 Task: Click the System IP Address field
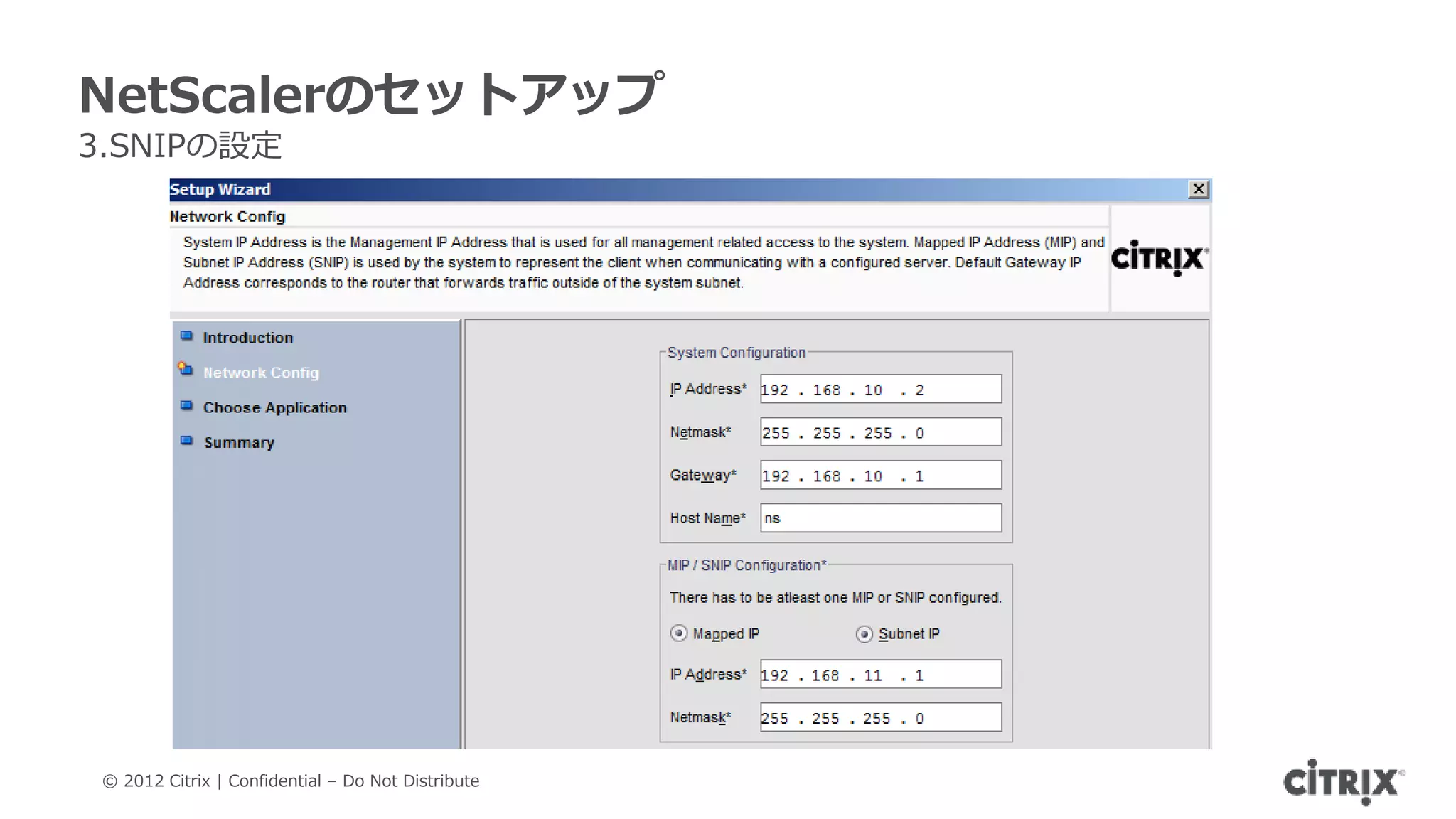880,390
